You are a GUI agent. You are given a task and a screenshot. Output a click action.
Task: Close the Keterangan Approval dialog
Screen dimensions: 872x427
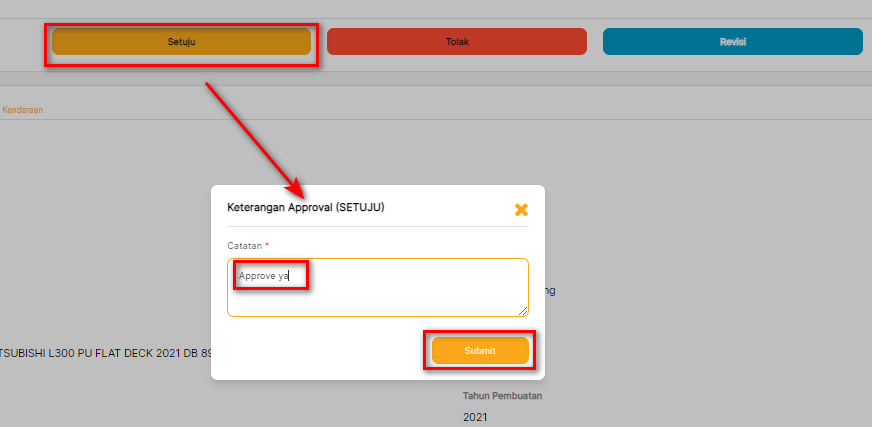[x=520, y=210]
